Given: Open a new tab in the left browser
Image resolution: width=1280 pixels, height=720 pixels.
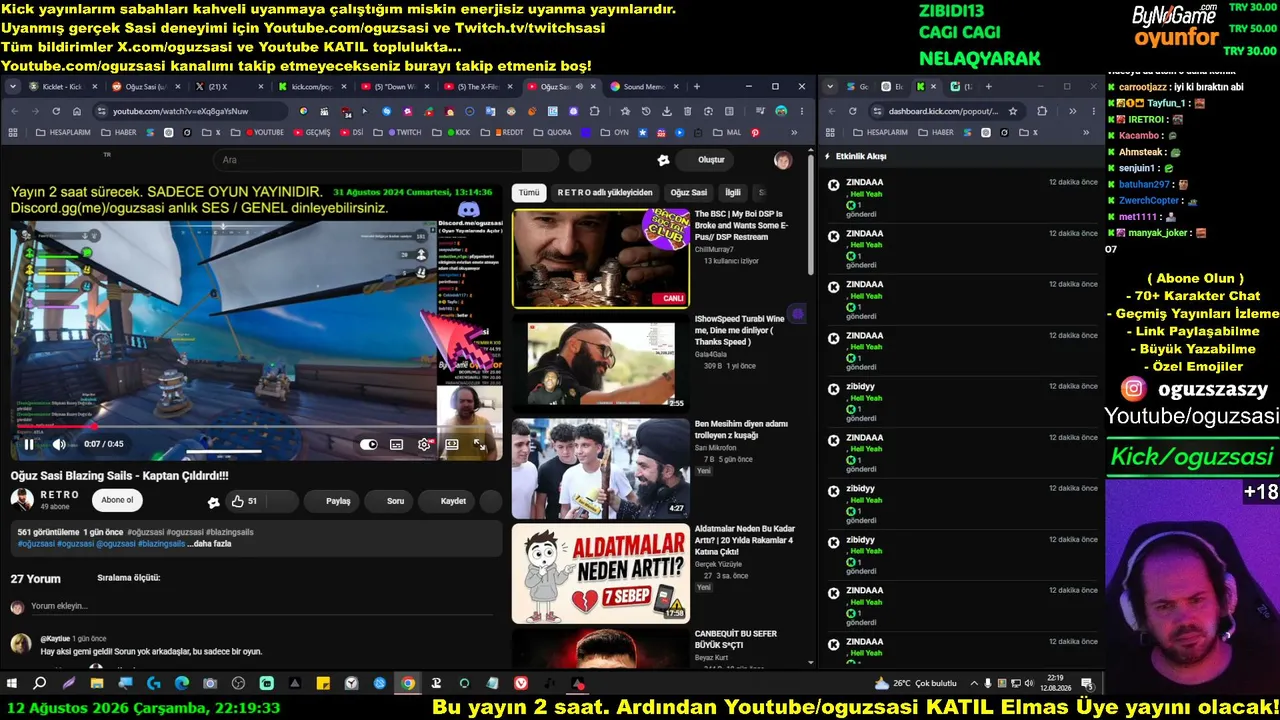Looking at the screenshot, I should (697, 87).
